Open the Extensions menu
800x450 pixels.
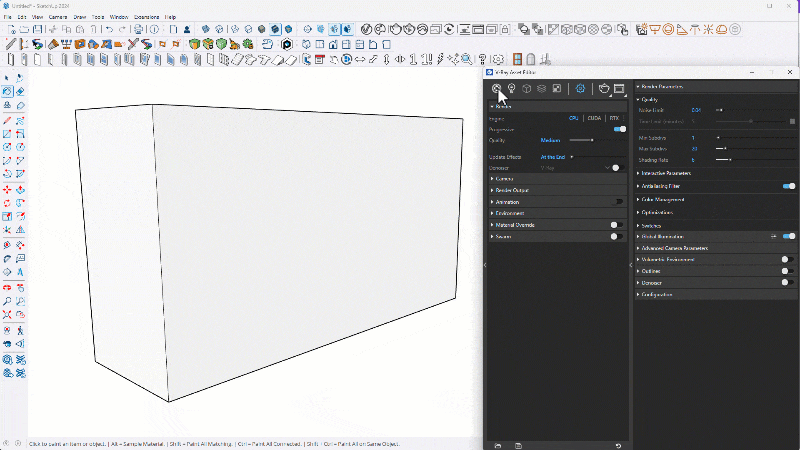146,17
